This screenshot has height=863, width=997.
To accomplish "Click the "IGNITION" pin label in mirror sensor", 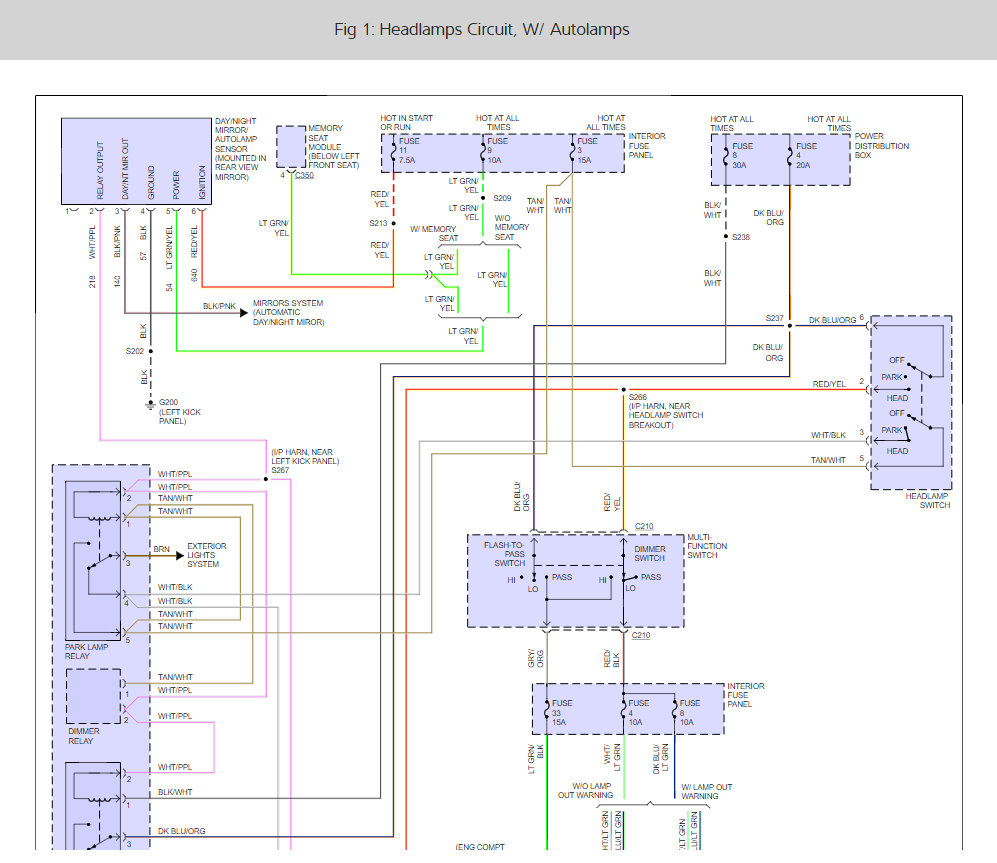I will point(202,183).
